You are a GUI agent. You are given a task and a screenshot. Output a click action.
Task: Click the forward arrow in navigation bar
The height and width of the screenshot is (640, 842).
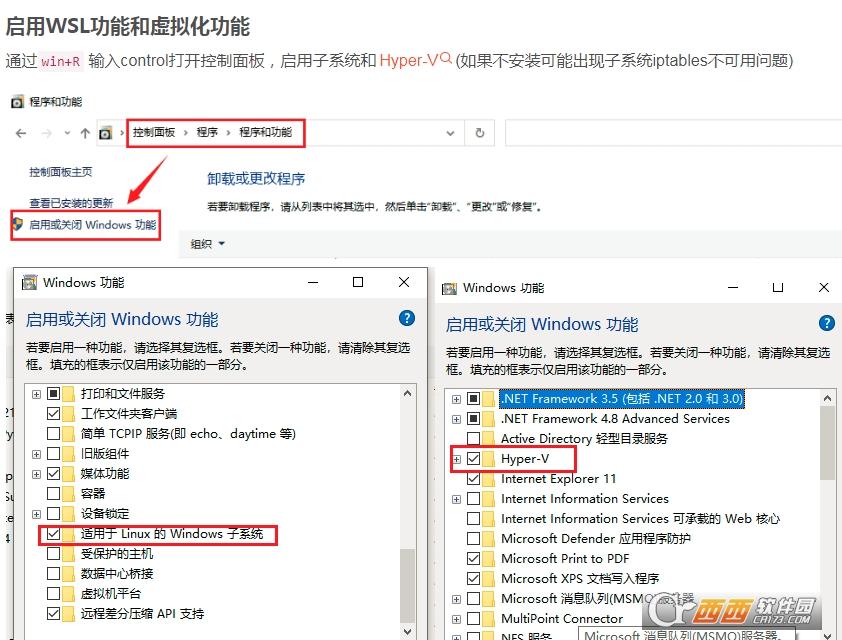point(47,133)
